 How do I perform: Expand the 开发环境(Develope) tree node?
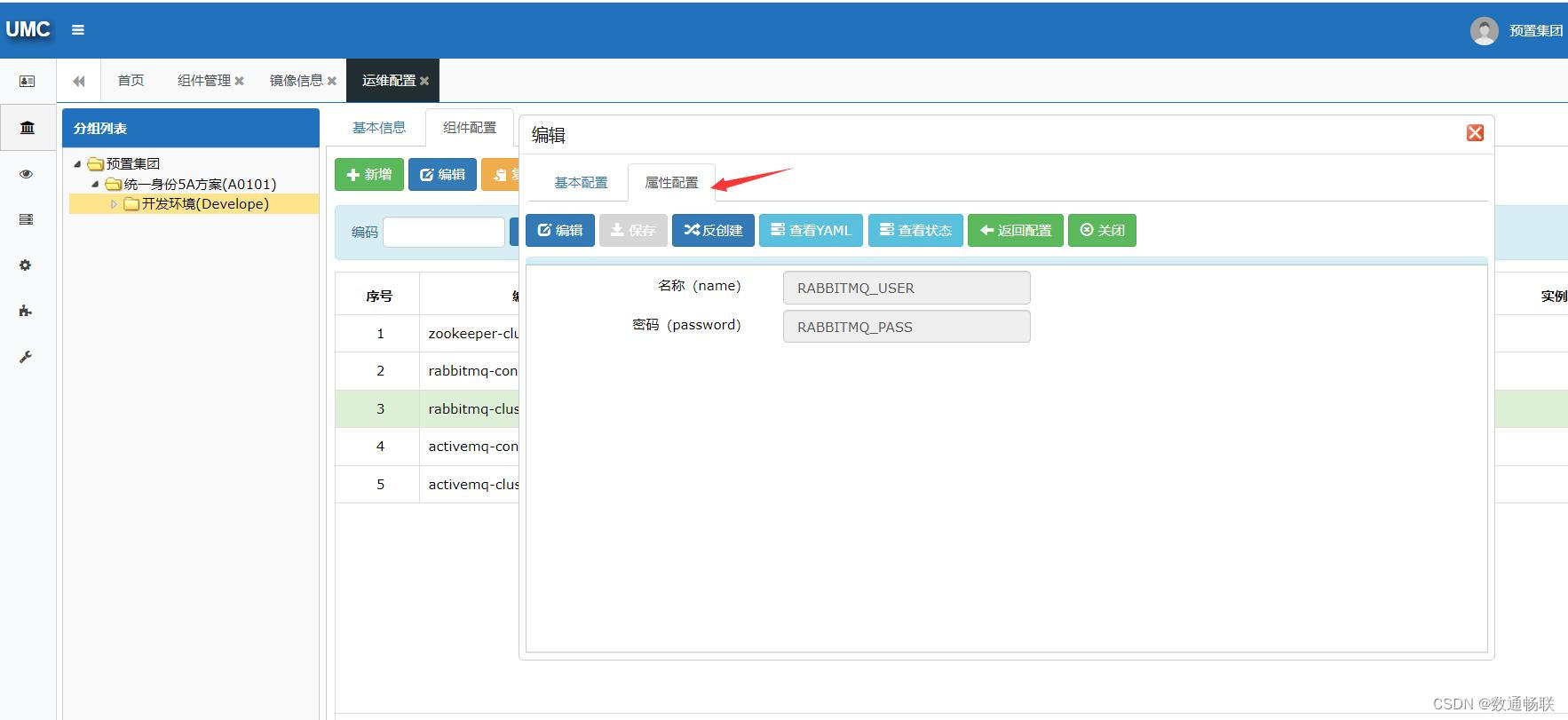point(114,204)
